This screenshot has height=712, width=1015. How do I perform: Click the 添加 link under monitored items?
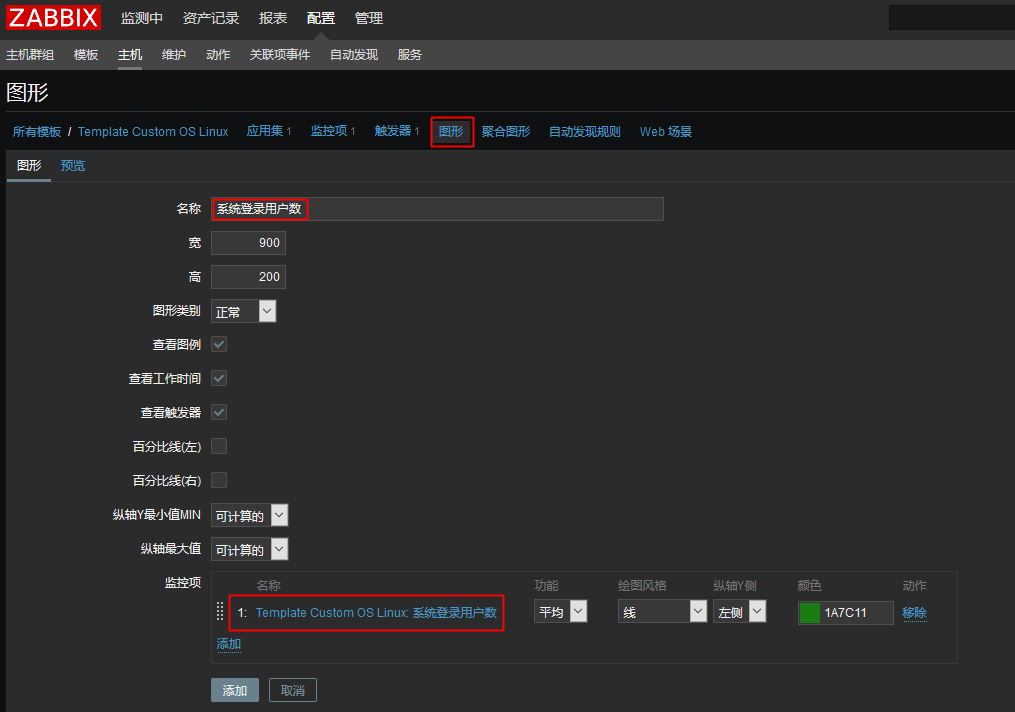coord(229,644)
